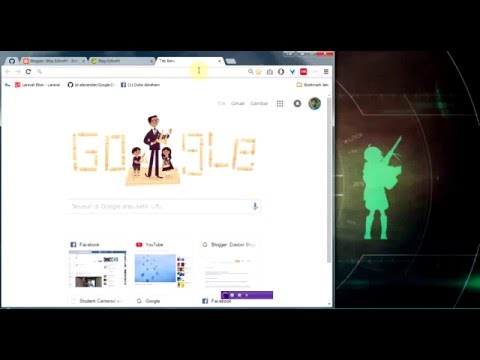This screenshot has height=360, width=480.
Task: Click the zoom magnifier icon in address bar
Action: [250, 71]
